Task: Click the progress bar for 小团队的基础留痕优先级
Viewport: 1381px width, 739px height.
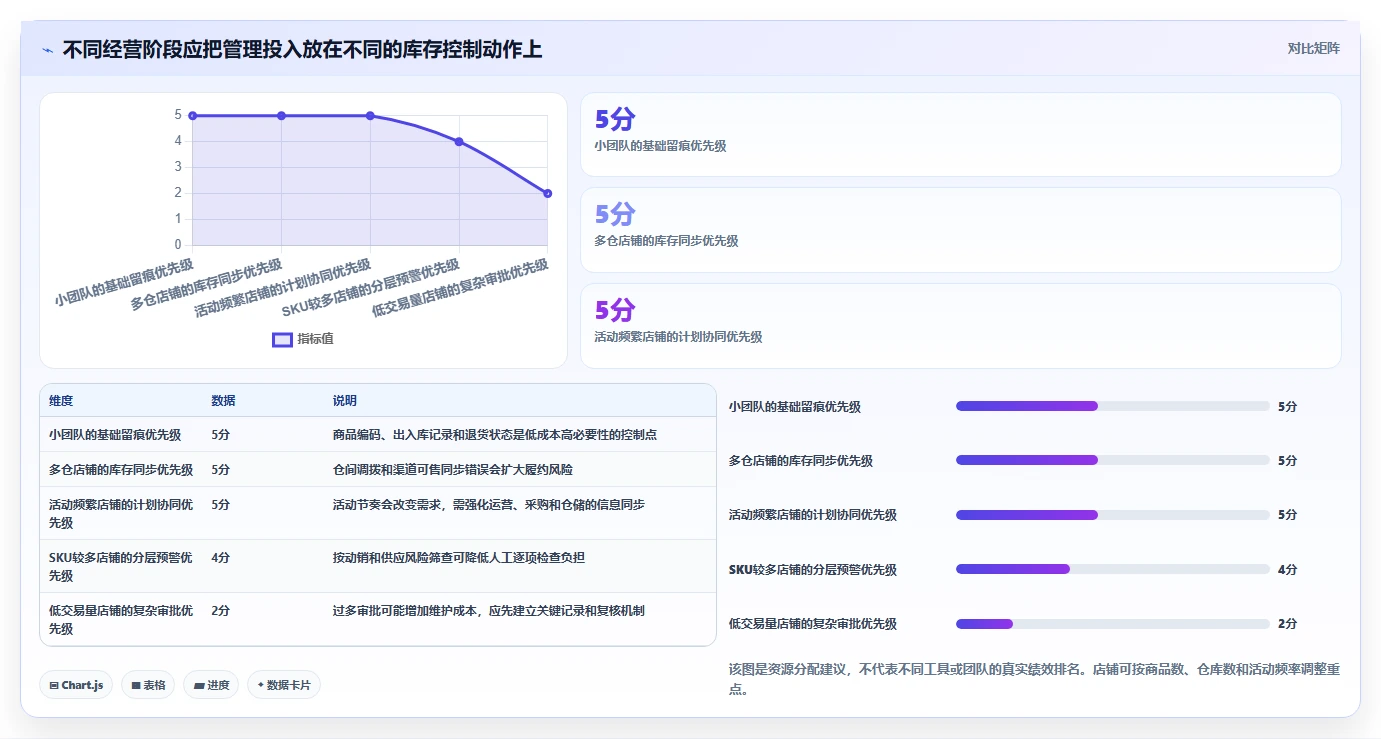Action: (x=1113, y=406)
